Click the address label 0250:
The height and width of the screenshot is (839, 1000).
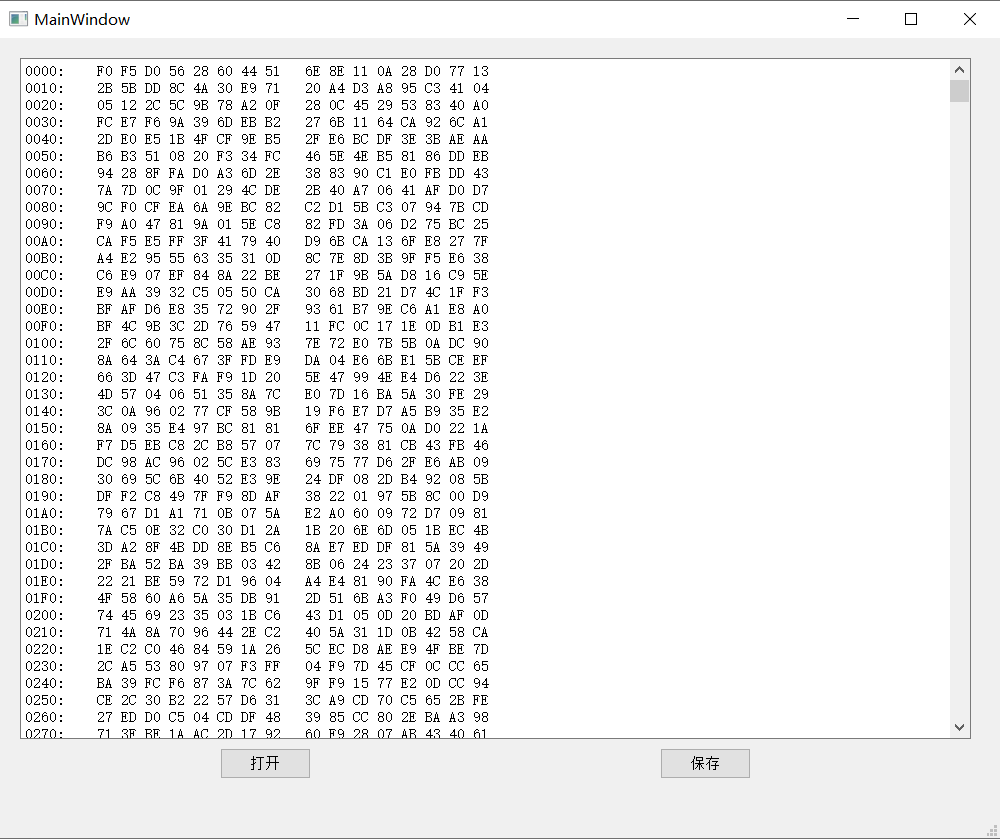click(x=45, y=700)
